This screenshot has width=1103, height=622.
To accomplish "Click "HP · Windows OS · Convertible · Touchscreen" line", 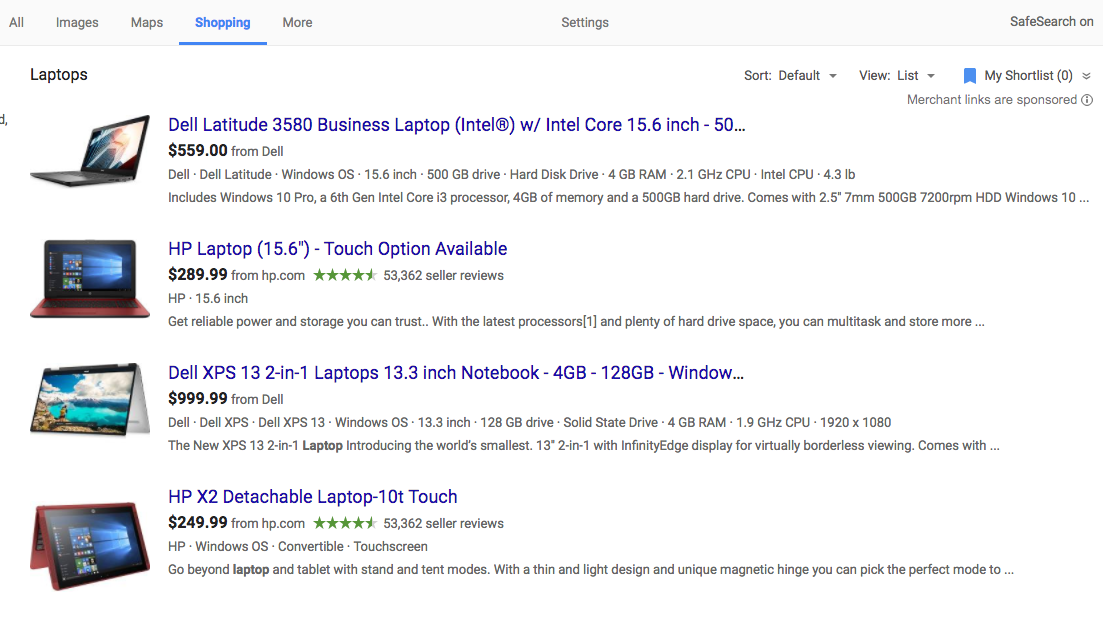I will 298,547.
